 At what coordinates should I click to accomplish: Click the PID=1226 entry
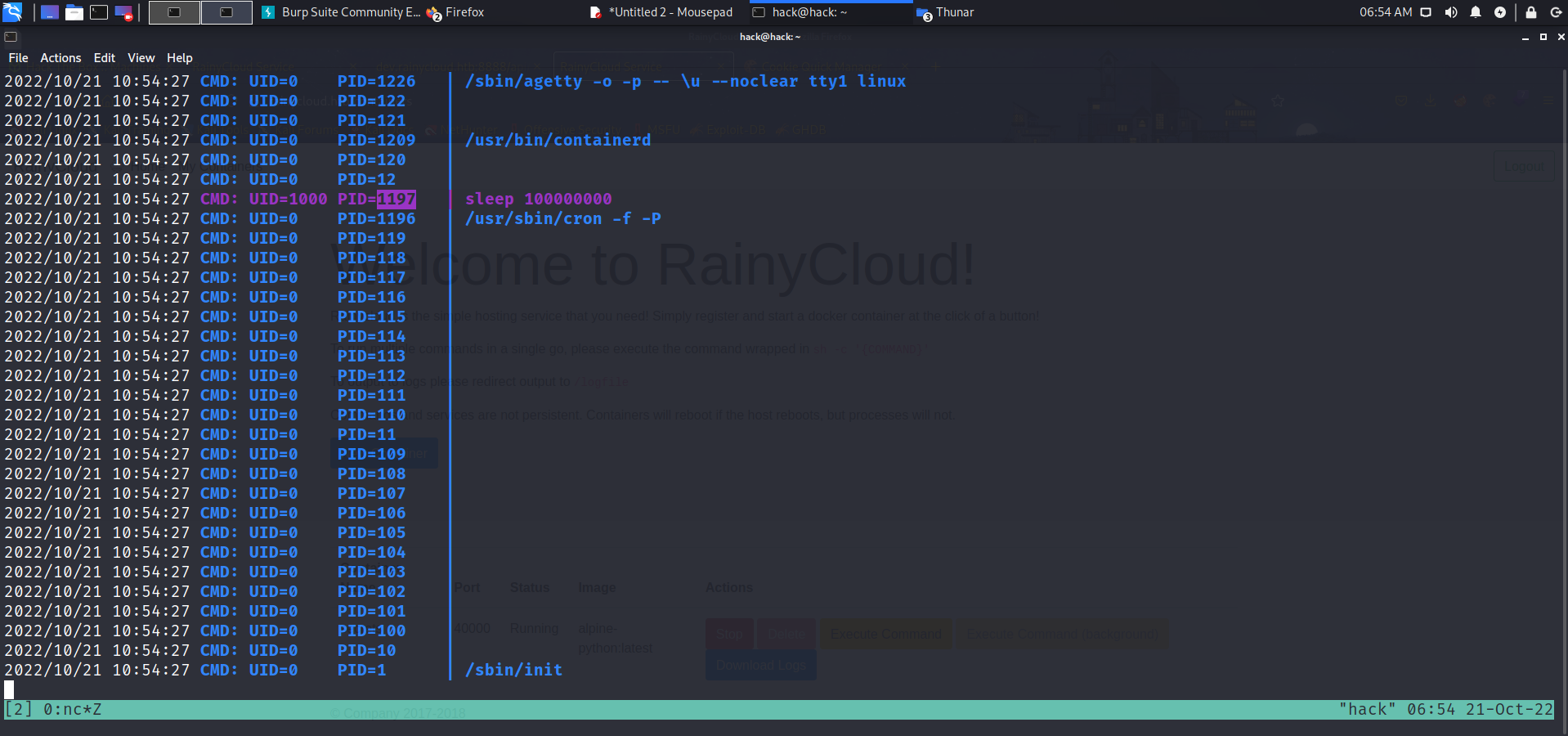pos(376,81)
